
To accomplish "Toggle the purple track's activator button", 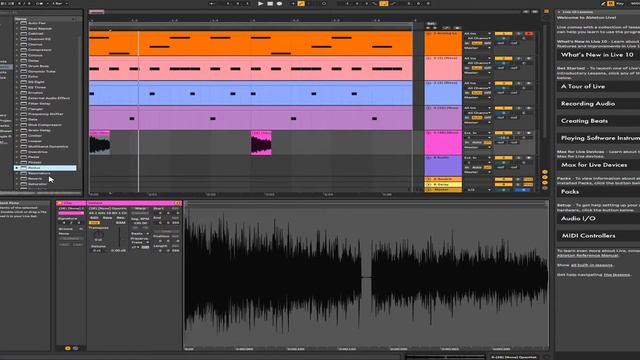I will 503,108.
